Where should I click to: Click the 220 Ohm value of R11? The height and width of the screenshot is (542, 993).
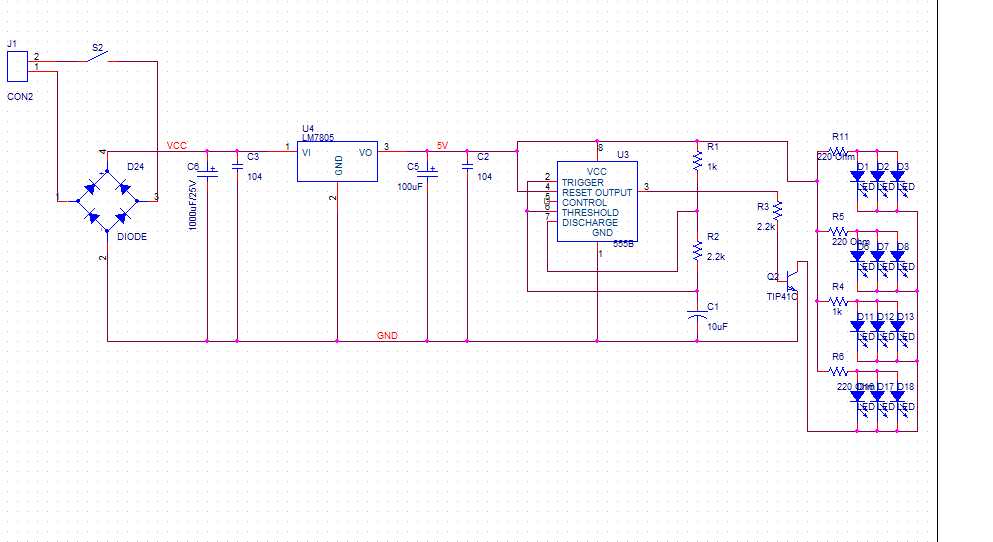(836, 156)
